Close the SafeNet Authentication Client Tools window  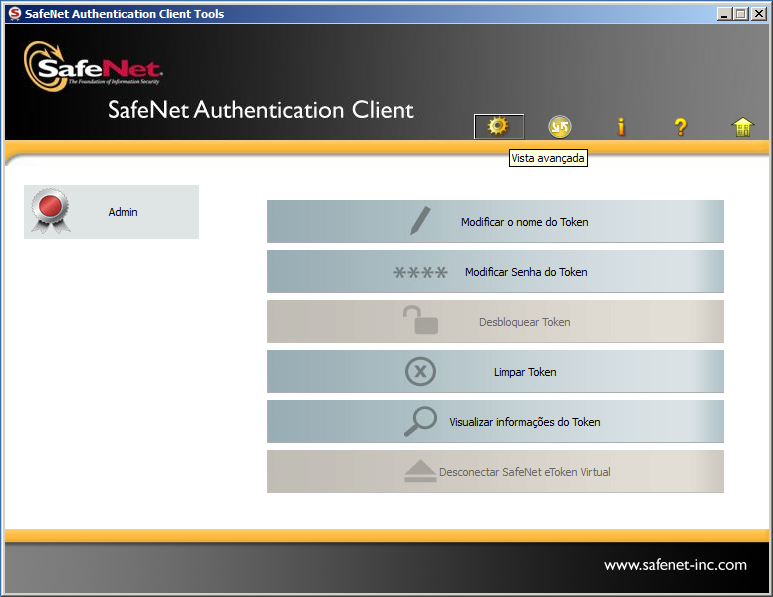pos(759,14)
